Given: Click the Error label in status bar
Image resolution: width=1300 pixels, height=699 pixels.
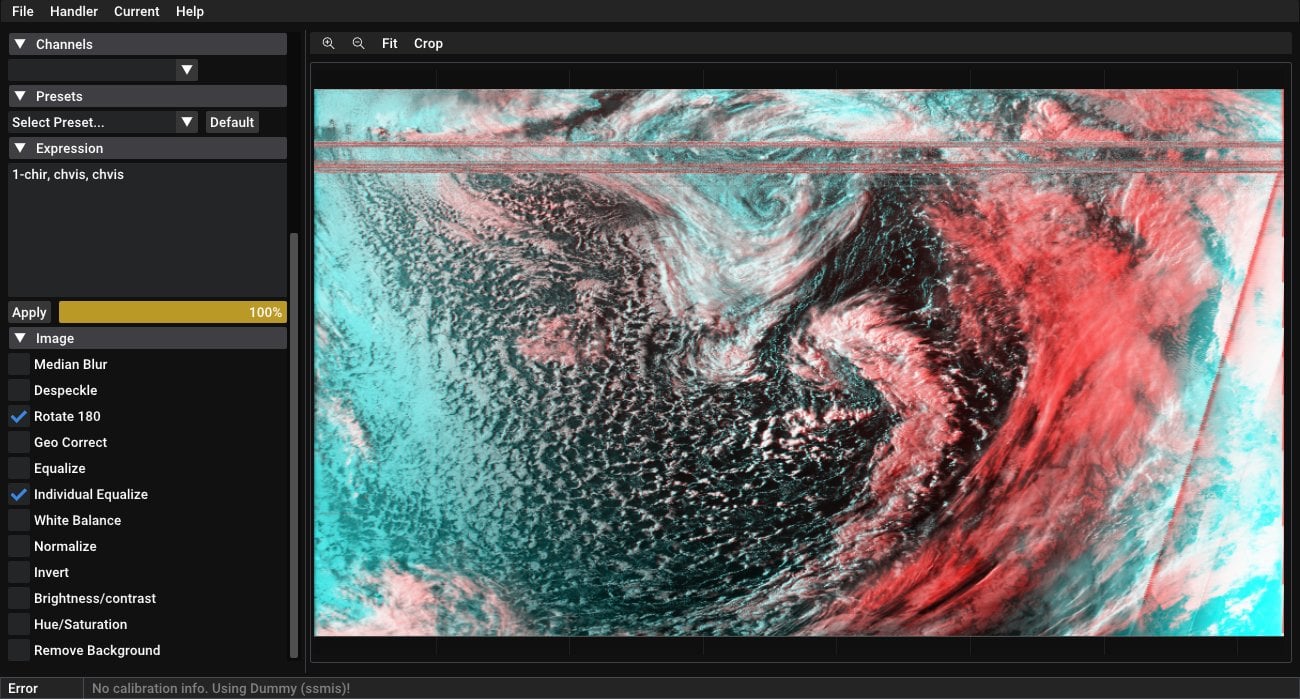Looking at the screenshot, I should click(23, 688).
